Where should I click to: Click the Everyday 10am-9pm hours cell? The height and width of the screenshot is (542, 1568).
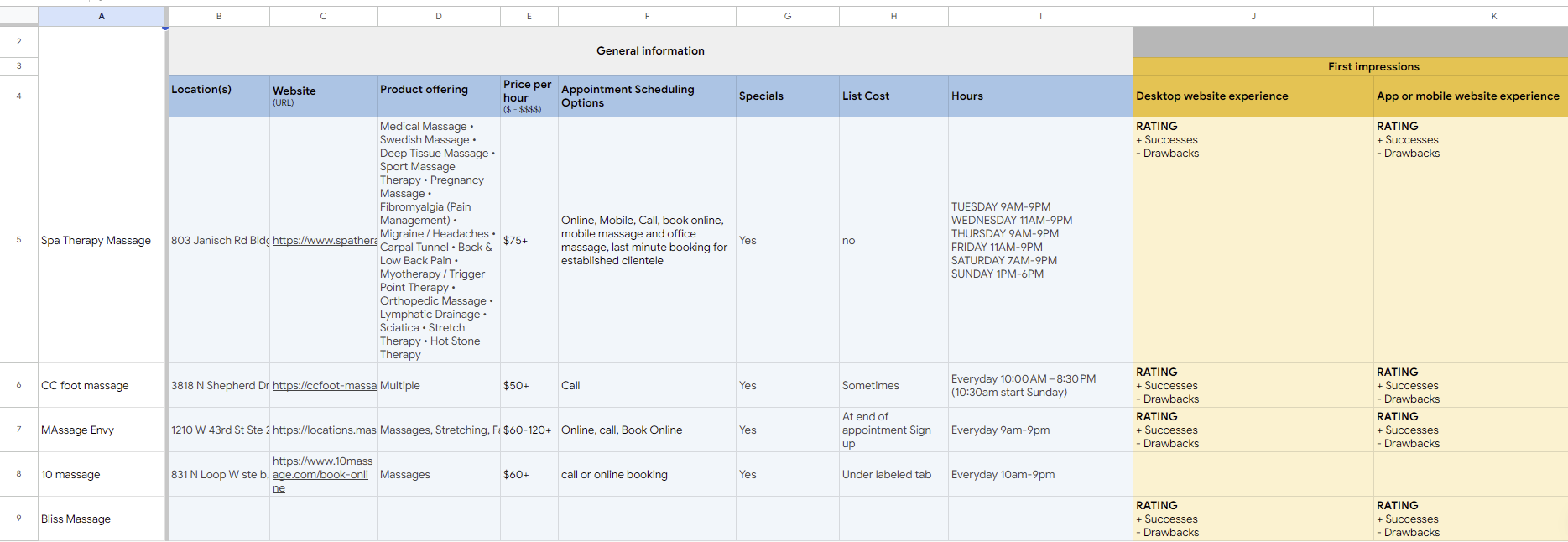click(1040, 474)
